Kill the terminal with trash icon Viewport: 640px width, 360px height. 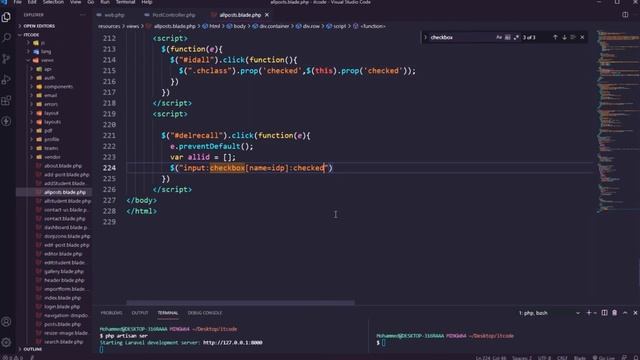click(615, 313)
